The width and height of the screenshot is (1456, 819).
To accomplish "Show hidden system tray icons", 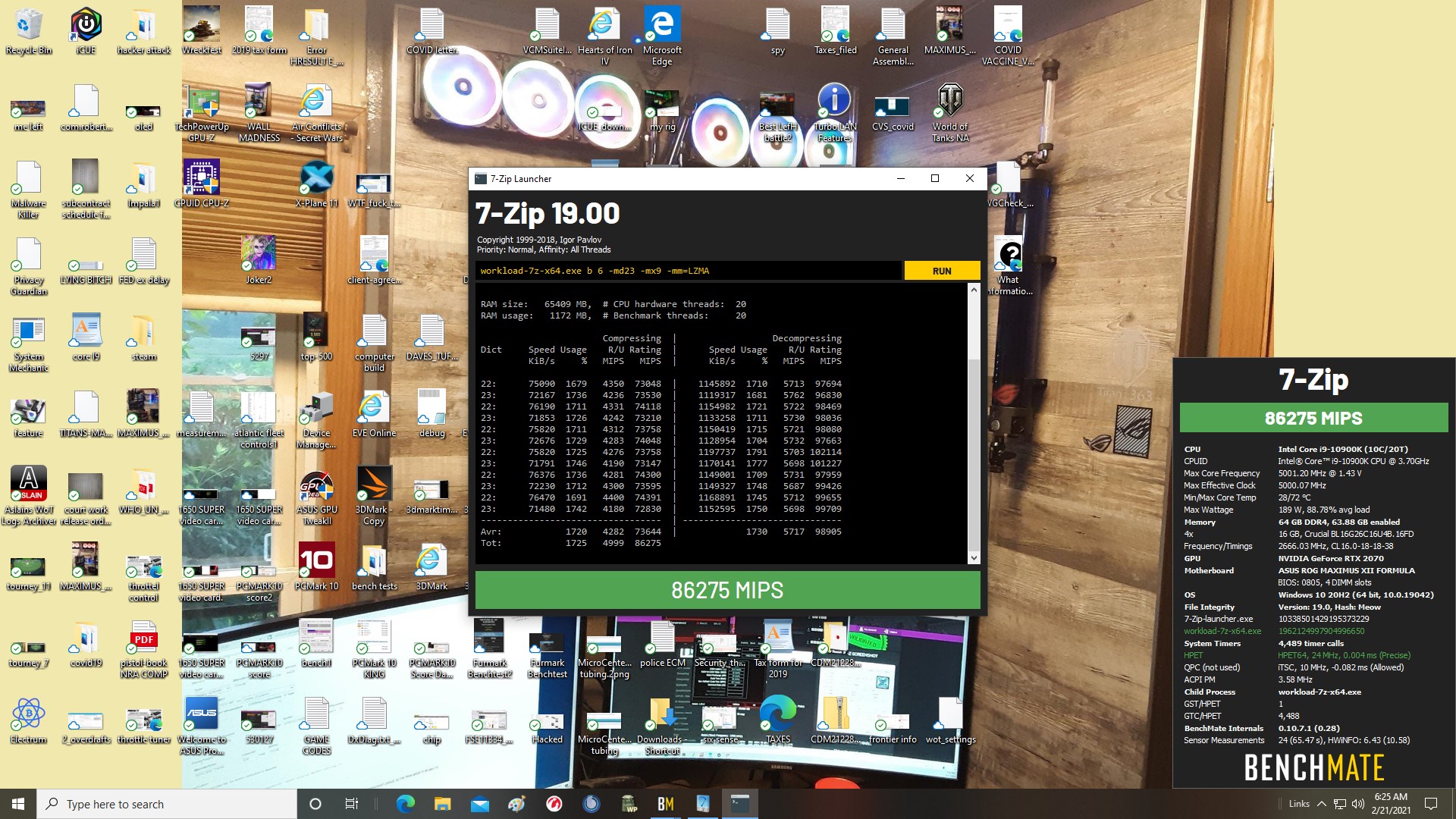I will (x=1321, y=804).
